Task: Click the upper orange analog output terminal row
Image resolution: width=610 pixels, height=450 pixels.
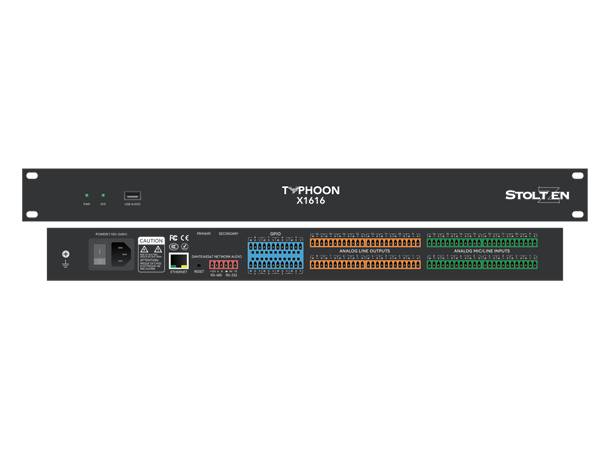Action: tap(365, 243)
